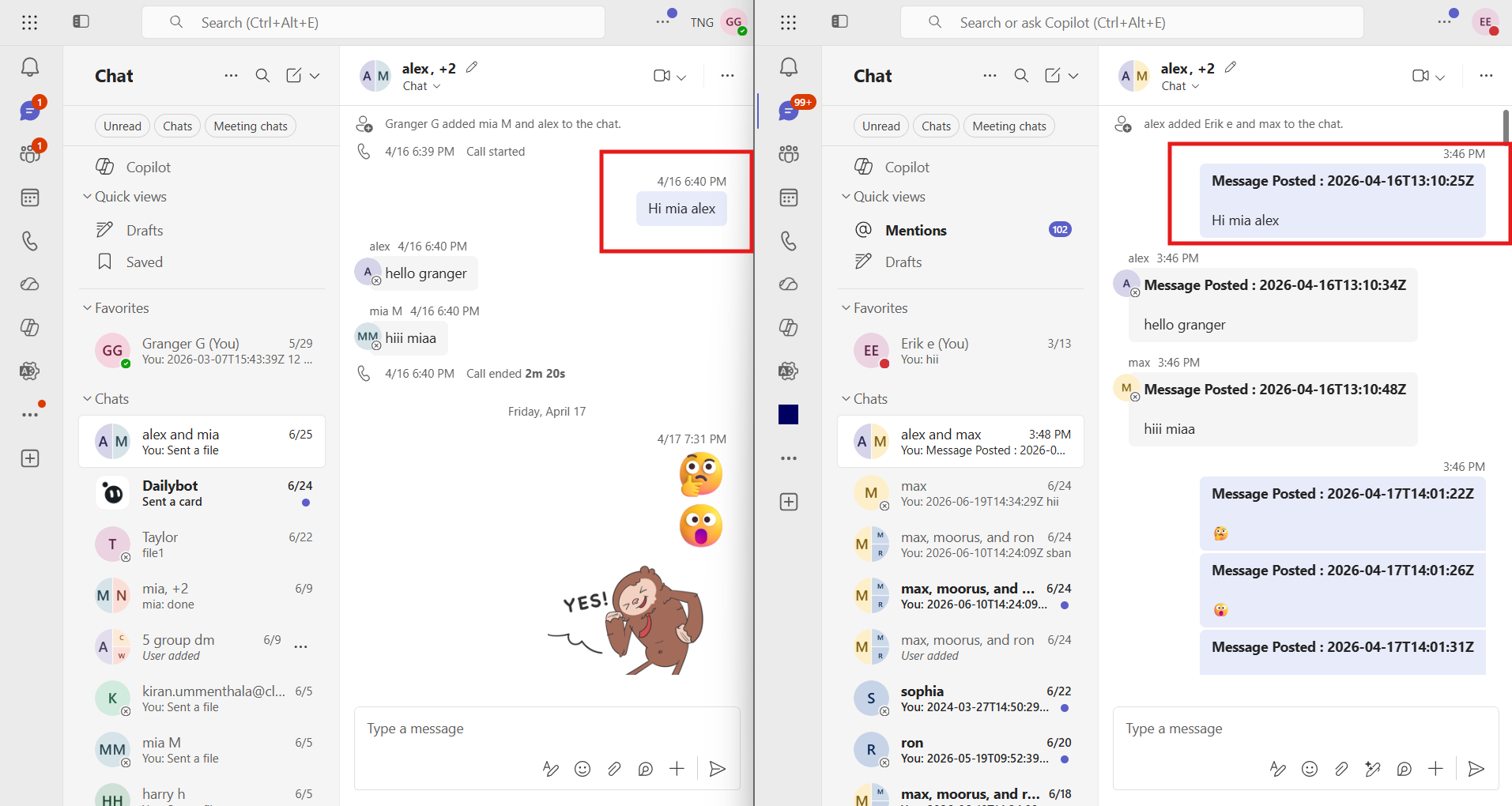Click Copilot rewrite pen-sparkle icon in right compose box

click(1373, 769)
